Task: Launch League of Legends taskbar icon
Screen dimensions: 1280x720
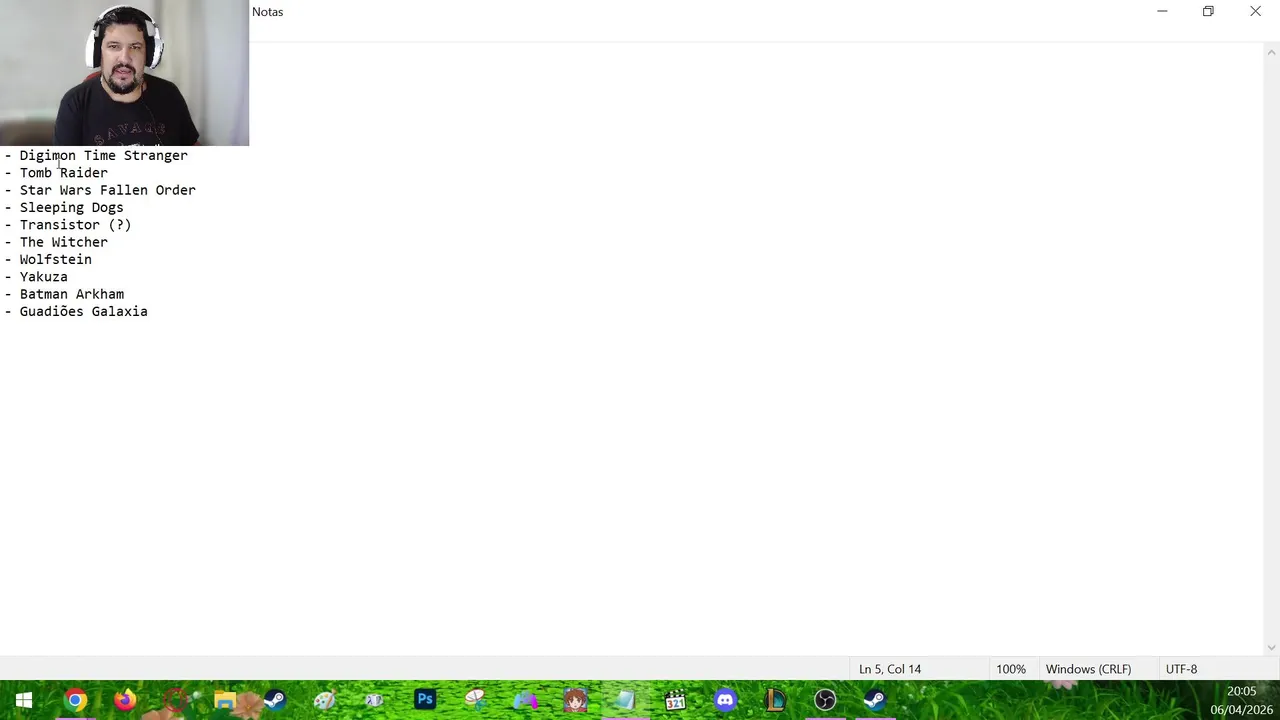Action: coord(775,700)
